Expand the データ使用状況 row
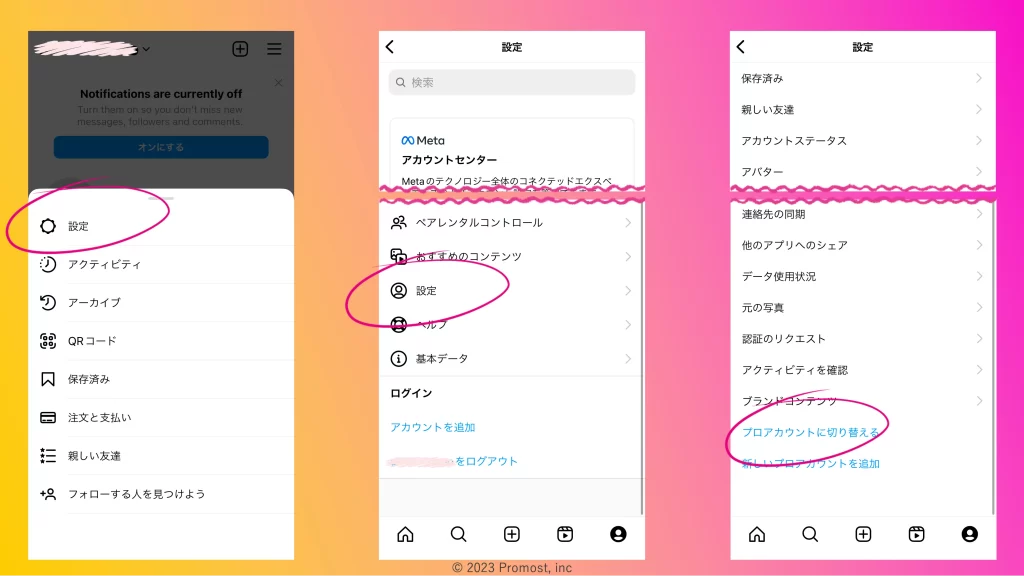The image size is (1024, 584). coord(862,276)
